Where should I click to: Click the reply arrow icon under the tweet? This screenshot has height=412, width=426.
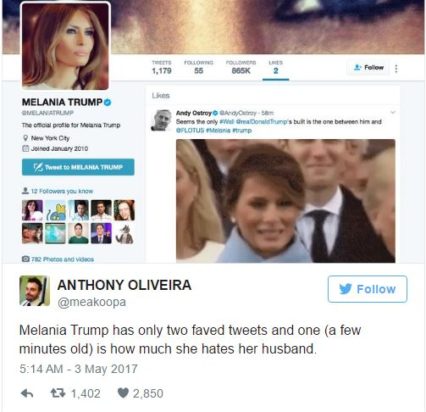[27, 394]
